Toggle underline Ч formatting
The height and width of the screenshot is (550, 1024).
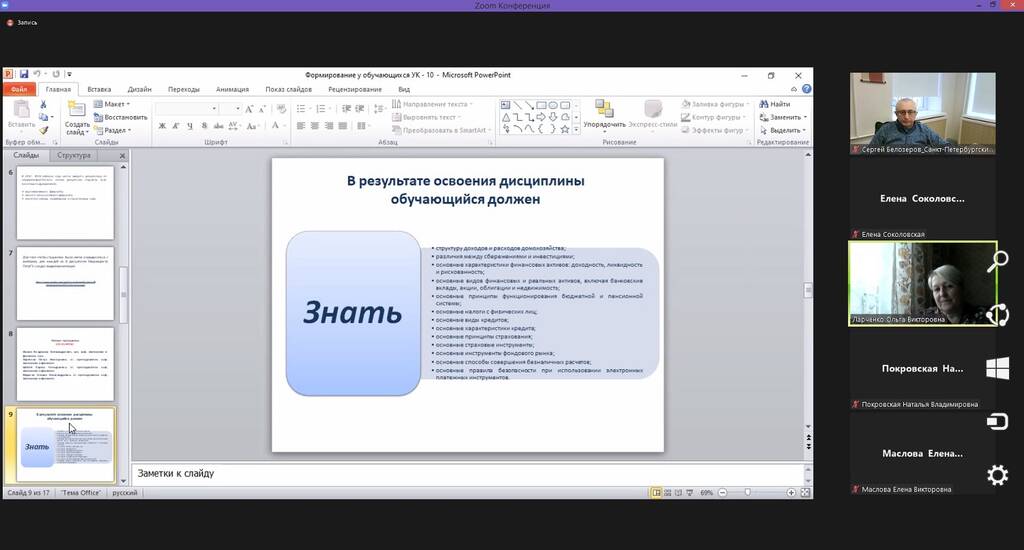(190, 125)
